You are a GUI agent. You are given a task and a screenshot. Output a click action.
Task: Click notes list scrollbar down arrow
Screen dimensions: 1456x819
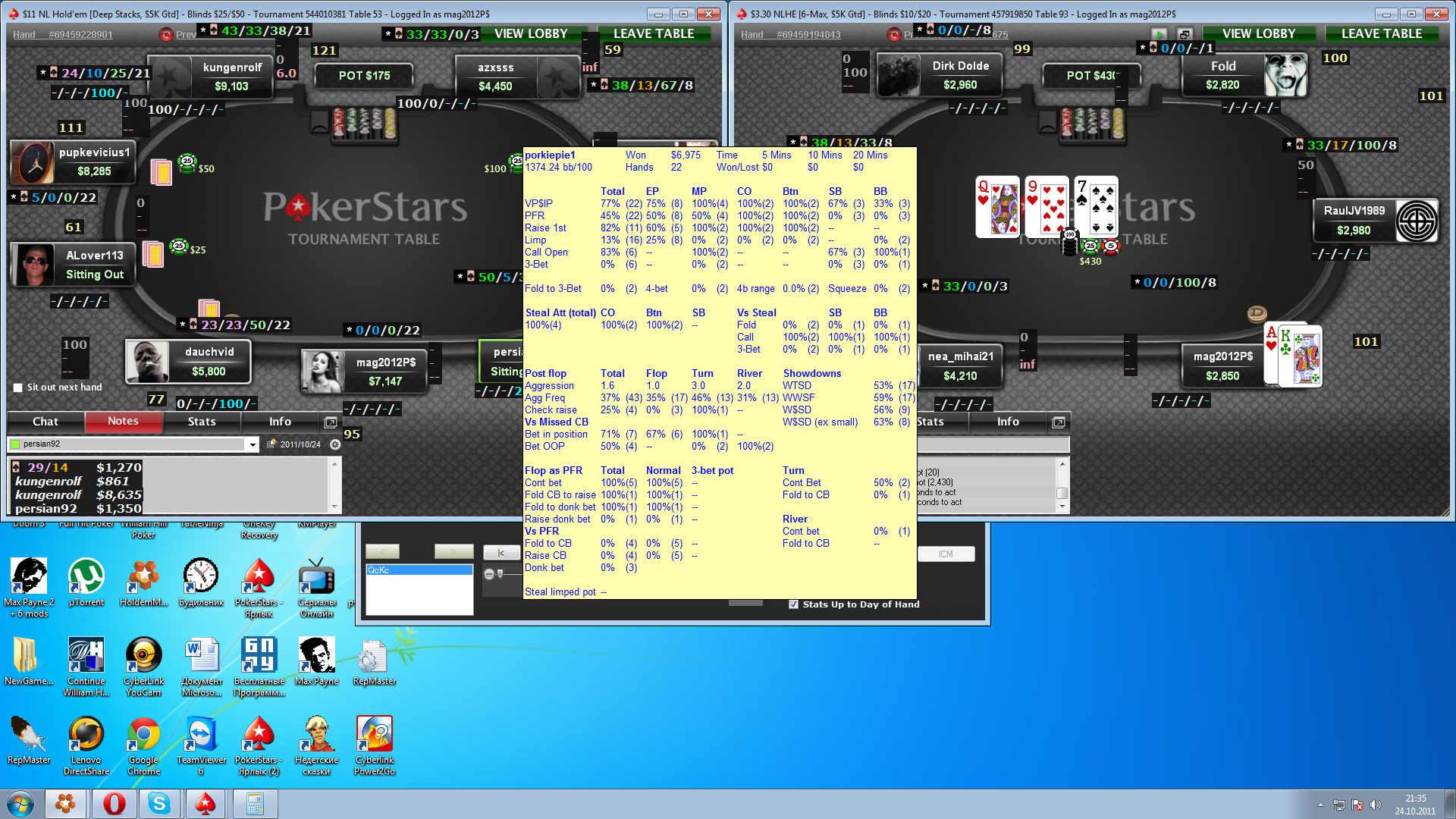tap(334, 506)
